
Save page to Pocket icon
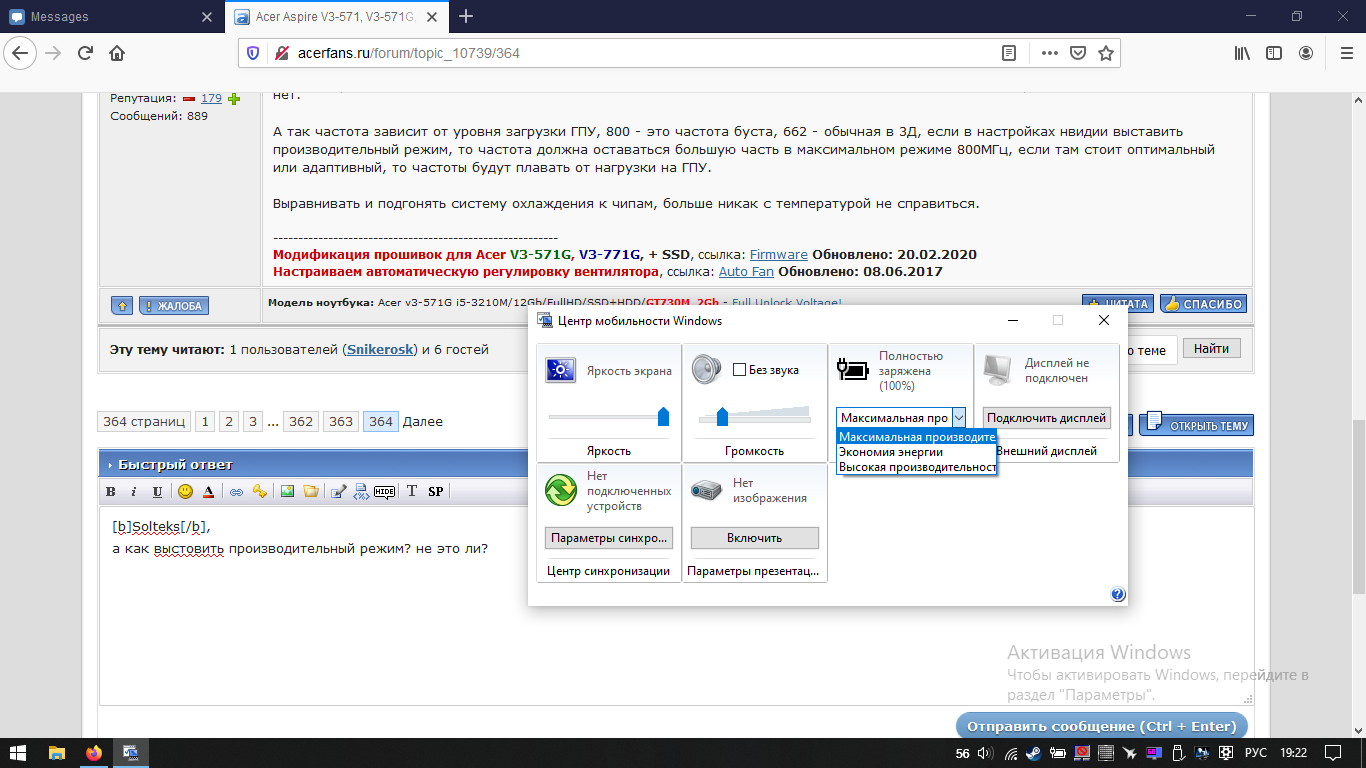coord(1078,53)
